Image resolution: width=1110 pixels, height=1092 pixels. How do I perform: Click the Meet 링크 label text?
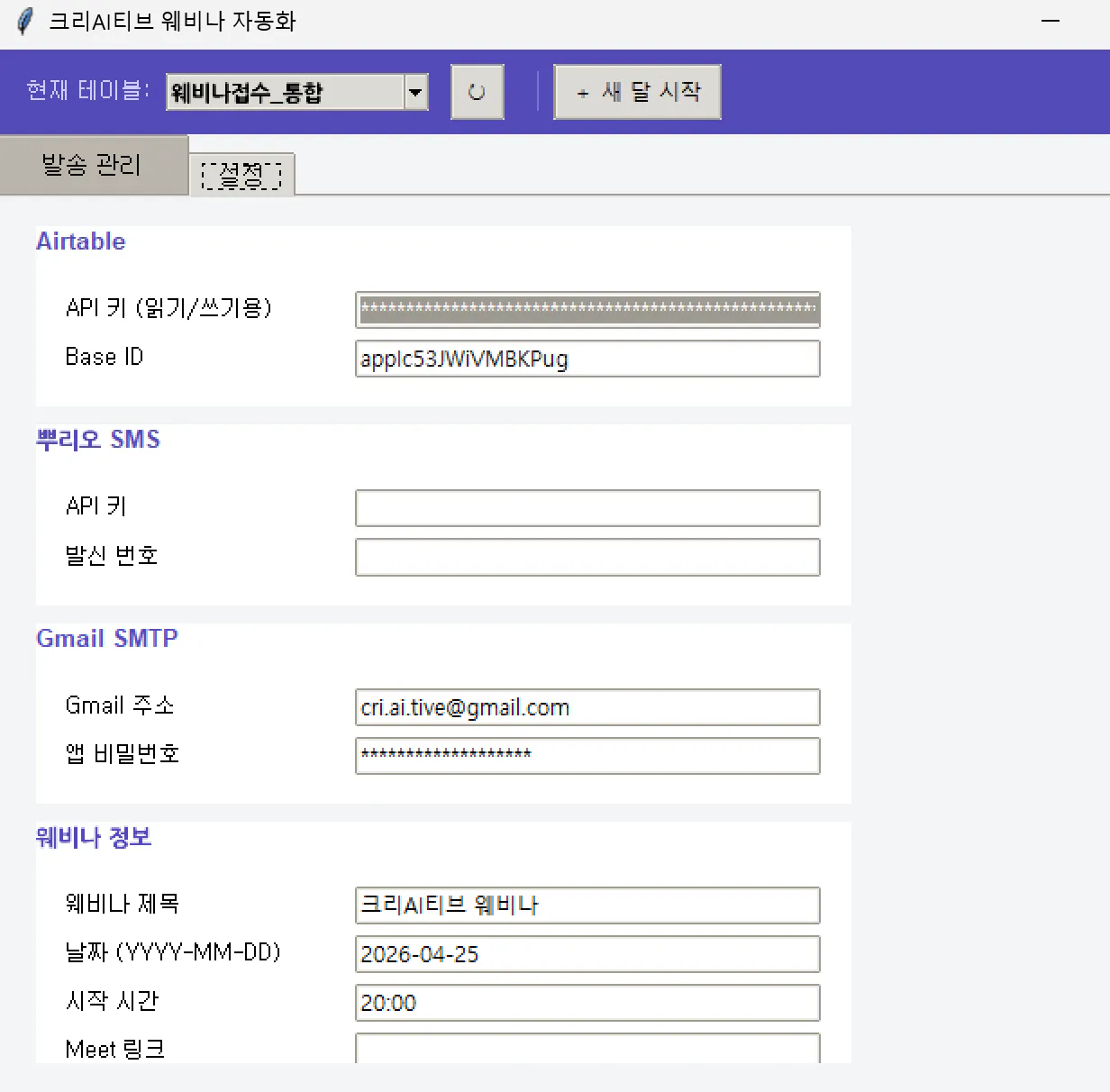pos(115,1050)
